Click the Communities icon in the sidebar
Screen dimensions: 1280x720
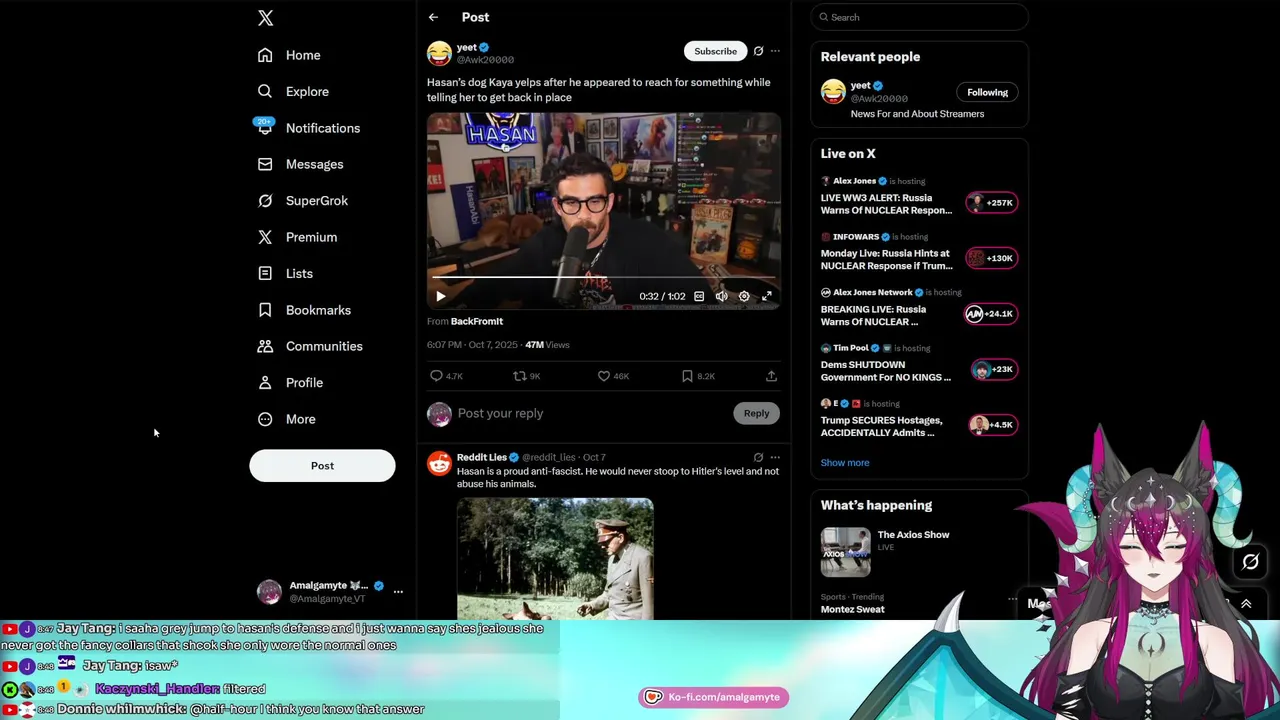[265, 346]
